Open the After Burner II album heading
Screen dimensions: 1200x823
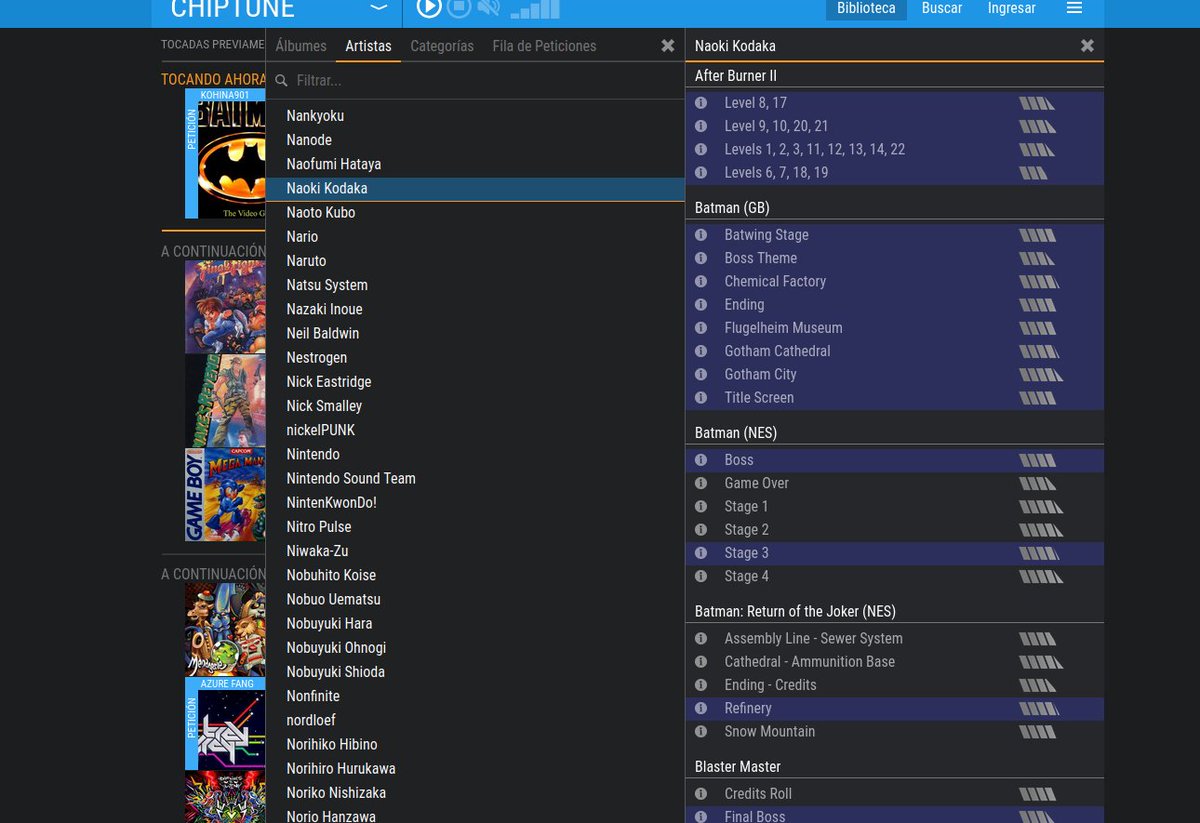click(736, 76)
